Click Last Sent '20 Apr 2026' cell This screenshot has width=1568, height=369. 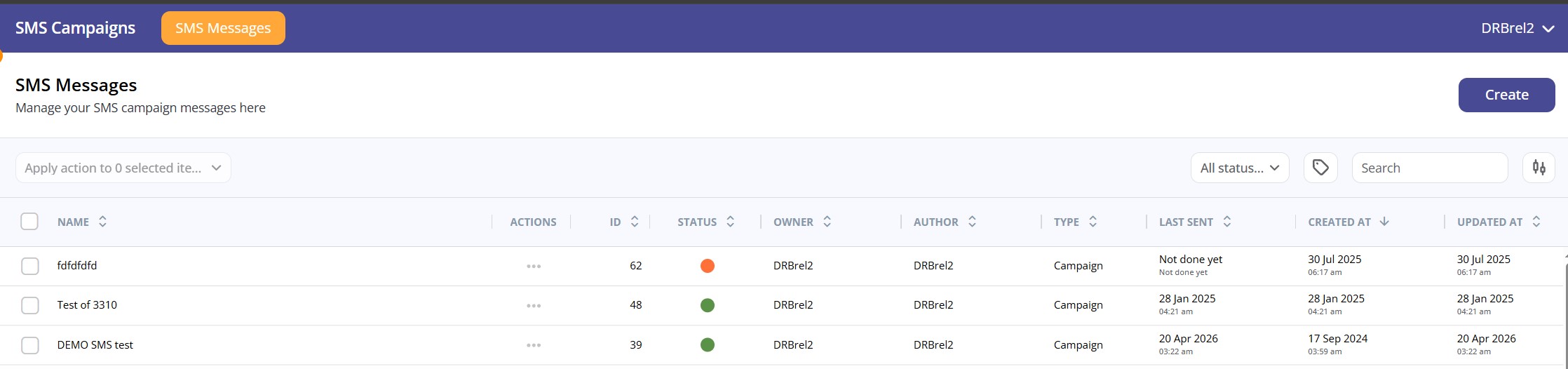[1189, 344]
